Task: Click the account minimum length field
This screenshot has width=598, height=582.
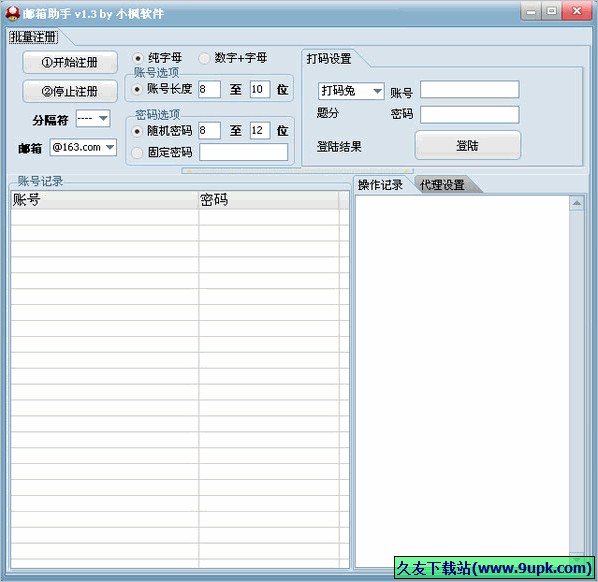Action: 209,89
